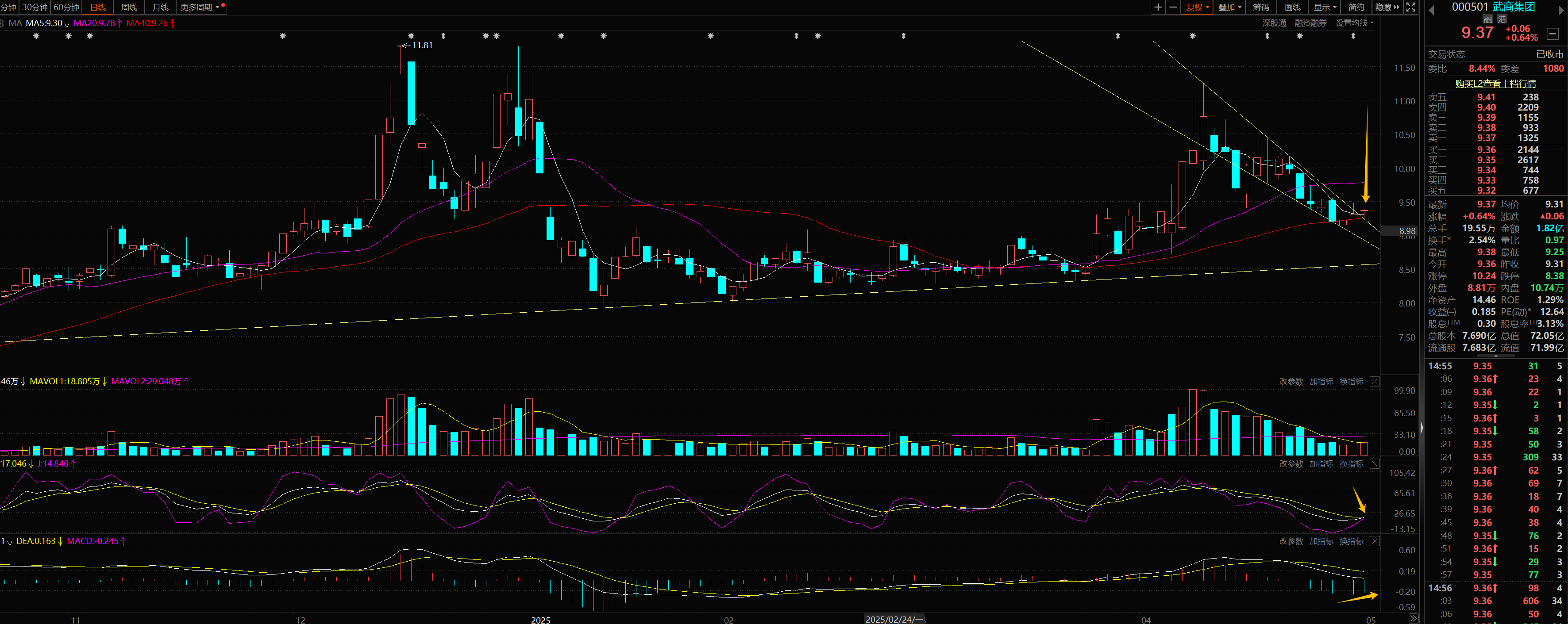
Task: Click 加指标 in the KDJ panel
Action: pos(1321,463)
